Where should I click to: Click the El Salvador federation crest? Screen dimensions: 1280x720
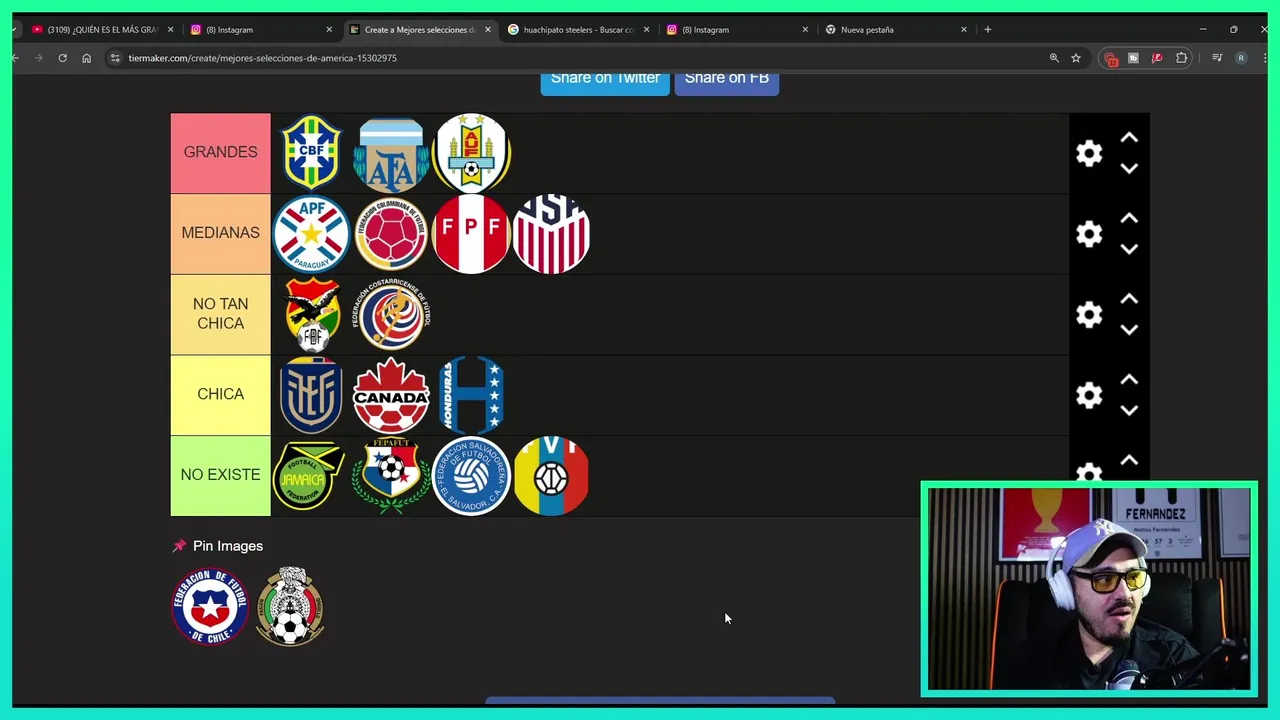(x=471, y=476)
